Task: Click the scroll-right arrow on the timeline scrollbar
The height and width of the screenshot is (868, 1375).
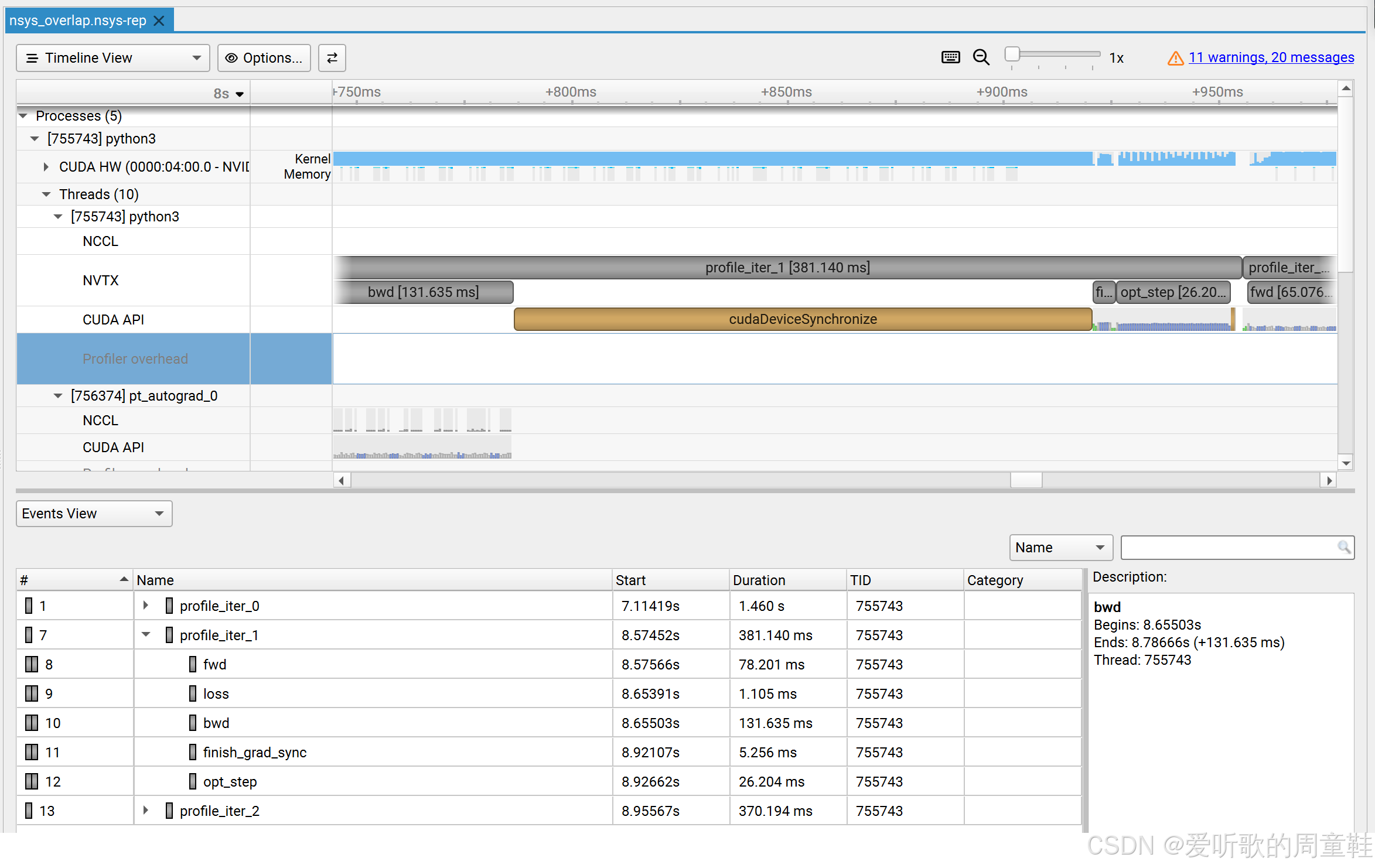Action: (x=1329, y=480)
